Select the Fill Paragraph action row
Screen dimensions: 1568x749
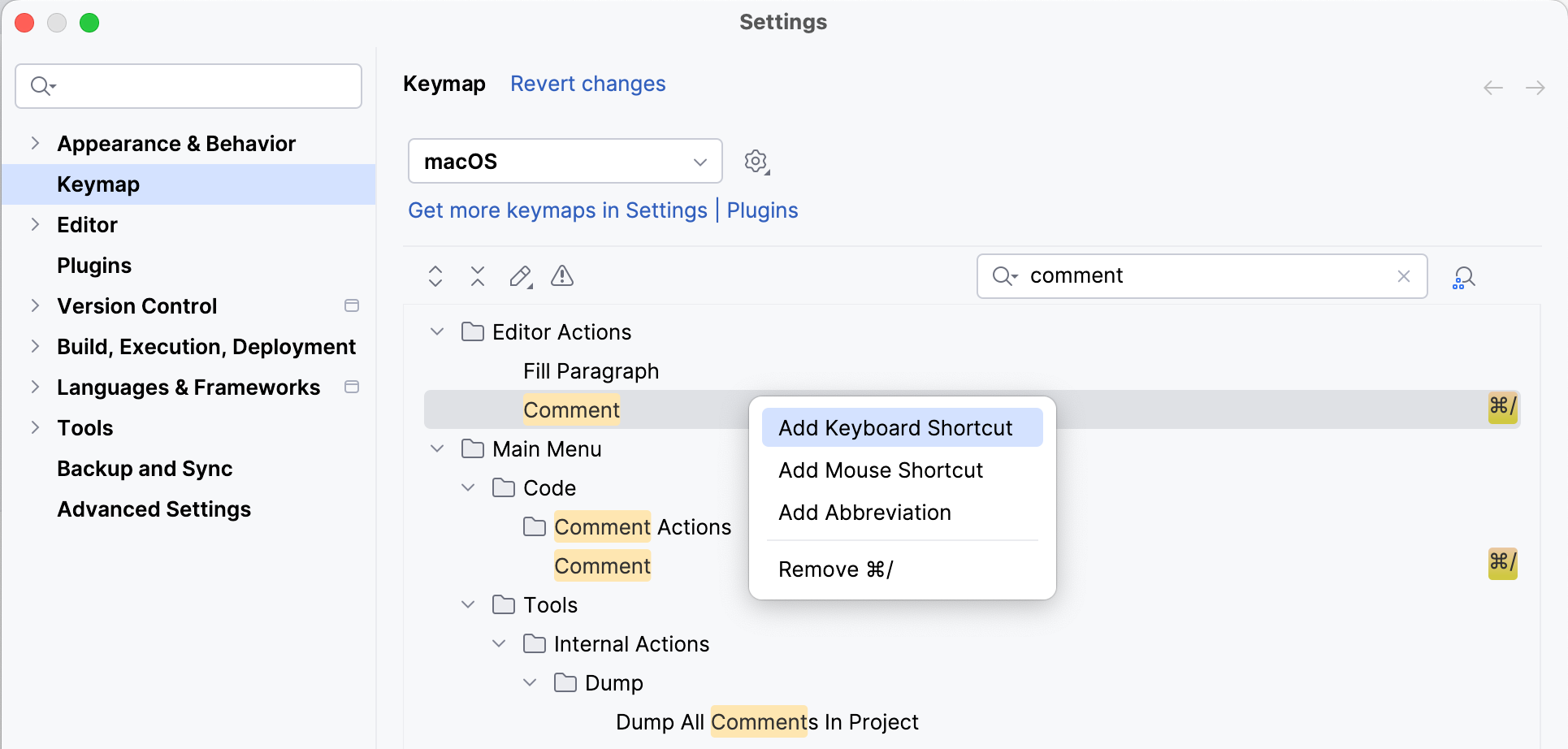pos(591,370)
